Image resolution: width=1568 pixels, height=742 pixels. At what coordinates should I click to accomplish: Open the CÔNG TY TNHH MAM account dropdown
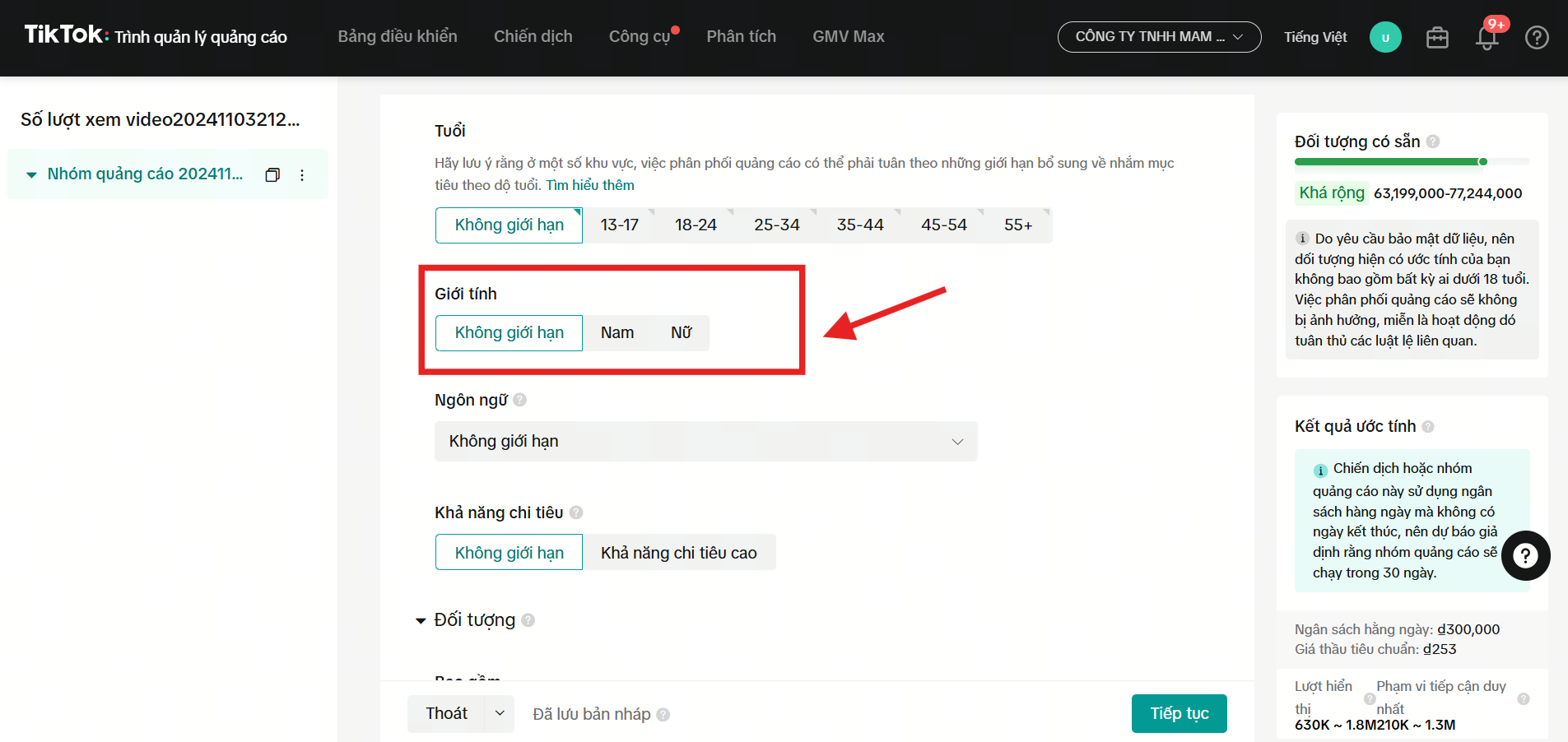[1159, 37]
